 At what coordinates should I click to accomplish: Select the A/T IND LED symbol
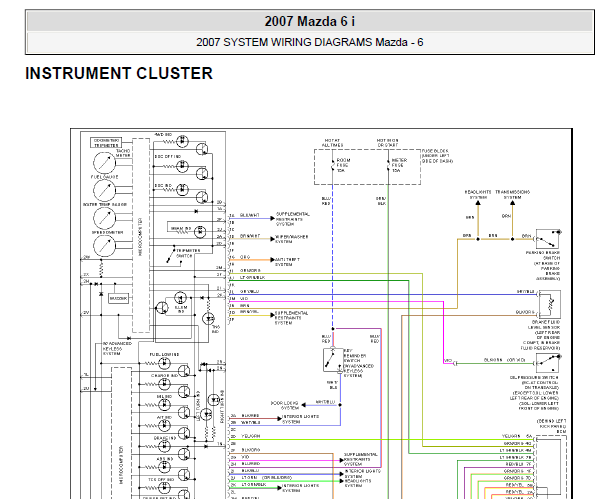pos(164,426)
